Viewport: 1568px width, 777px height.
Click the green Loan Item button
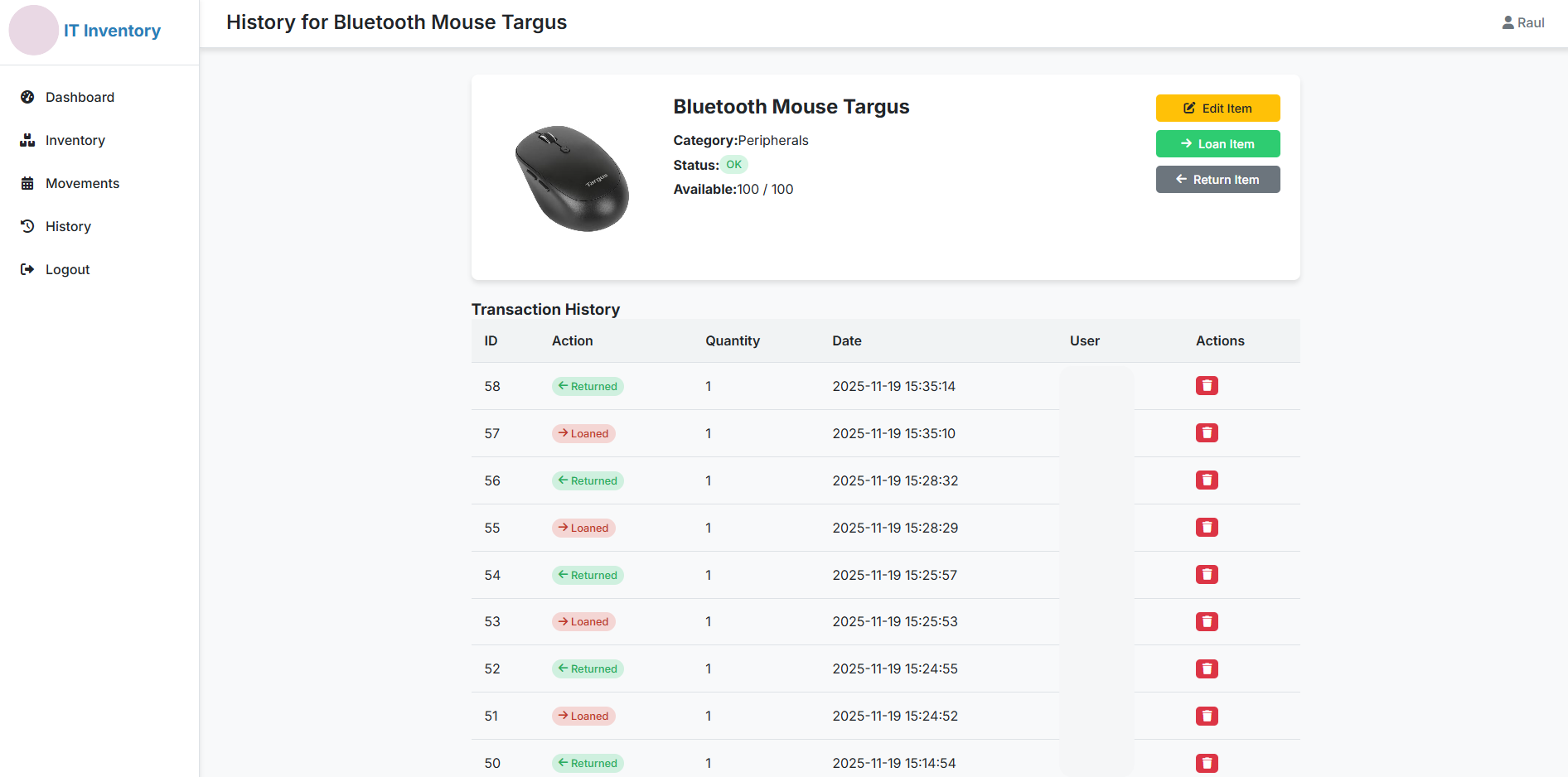1217,143
